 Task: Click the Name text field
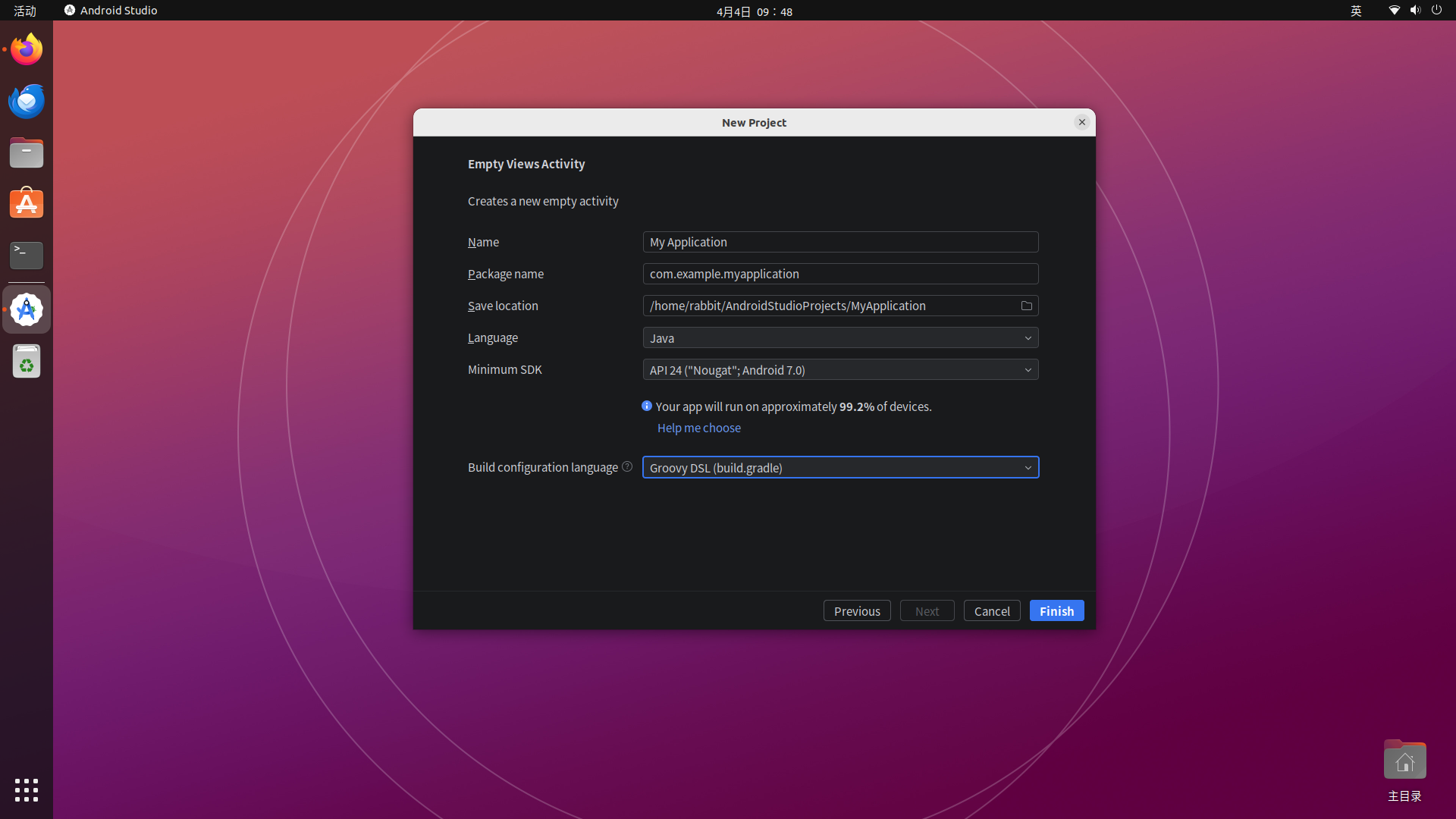click(840, 242)
